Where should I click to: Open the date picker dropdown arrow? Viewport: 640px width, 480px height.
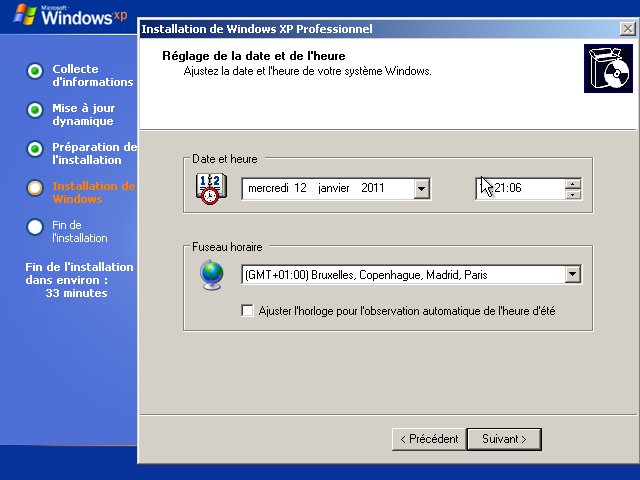[421, 188]
